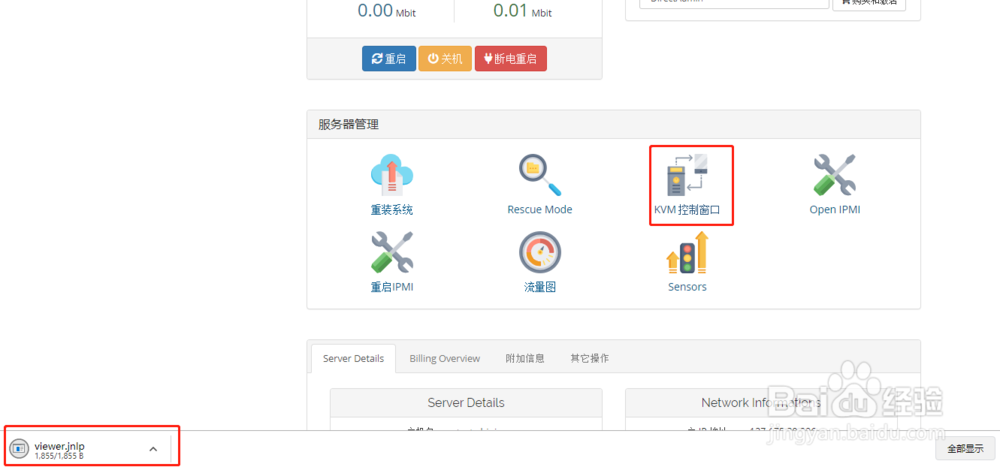Click the red 断电重启 button
1000x467 pixels.
[x=511, y=59]
